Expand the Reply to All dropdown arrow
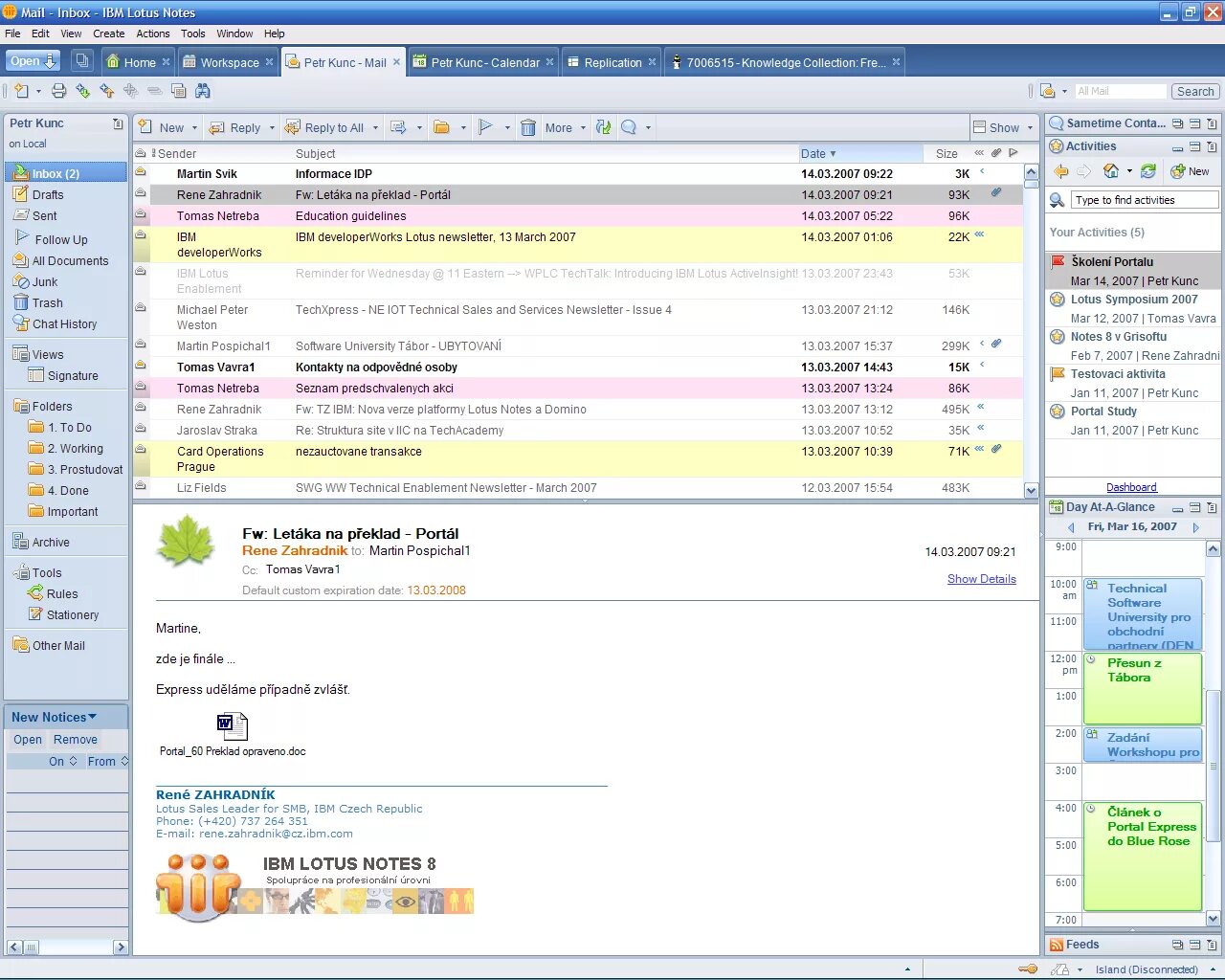The height and width of the screenshot is (980, 1225). pyautogui.click(x=375, y=127)
